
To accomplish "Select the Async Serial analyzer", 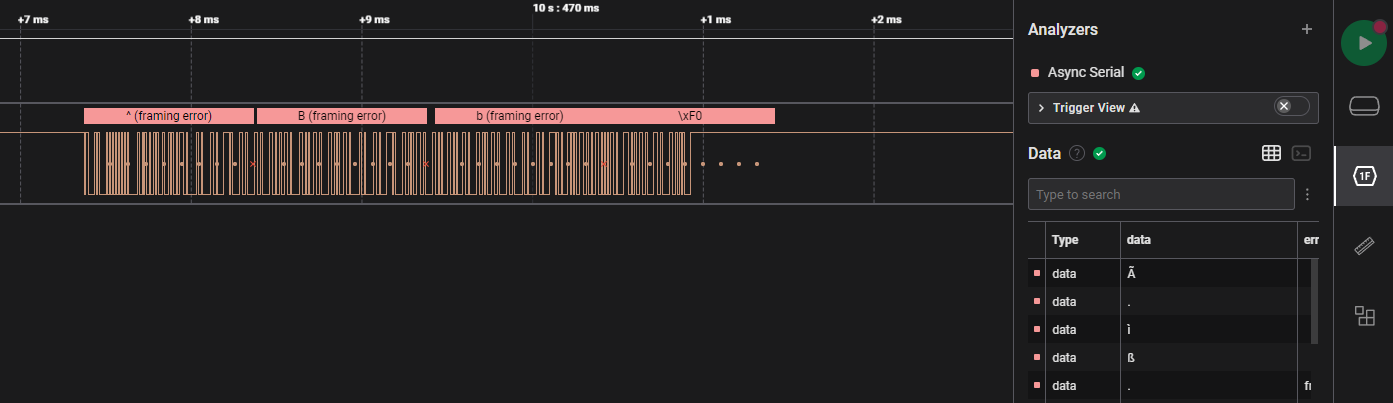I will 1083,73.
